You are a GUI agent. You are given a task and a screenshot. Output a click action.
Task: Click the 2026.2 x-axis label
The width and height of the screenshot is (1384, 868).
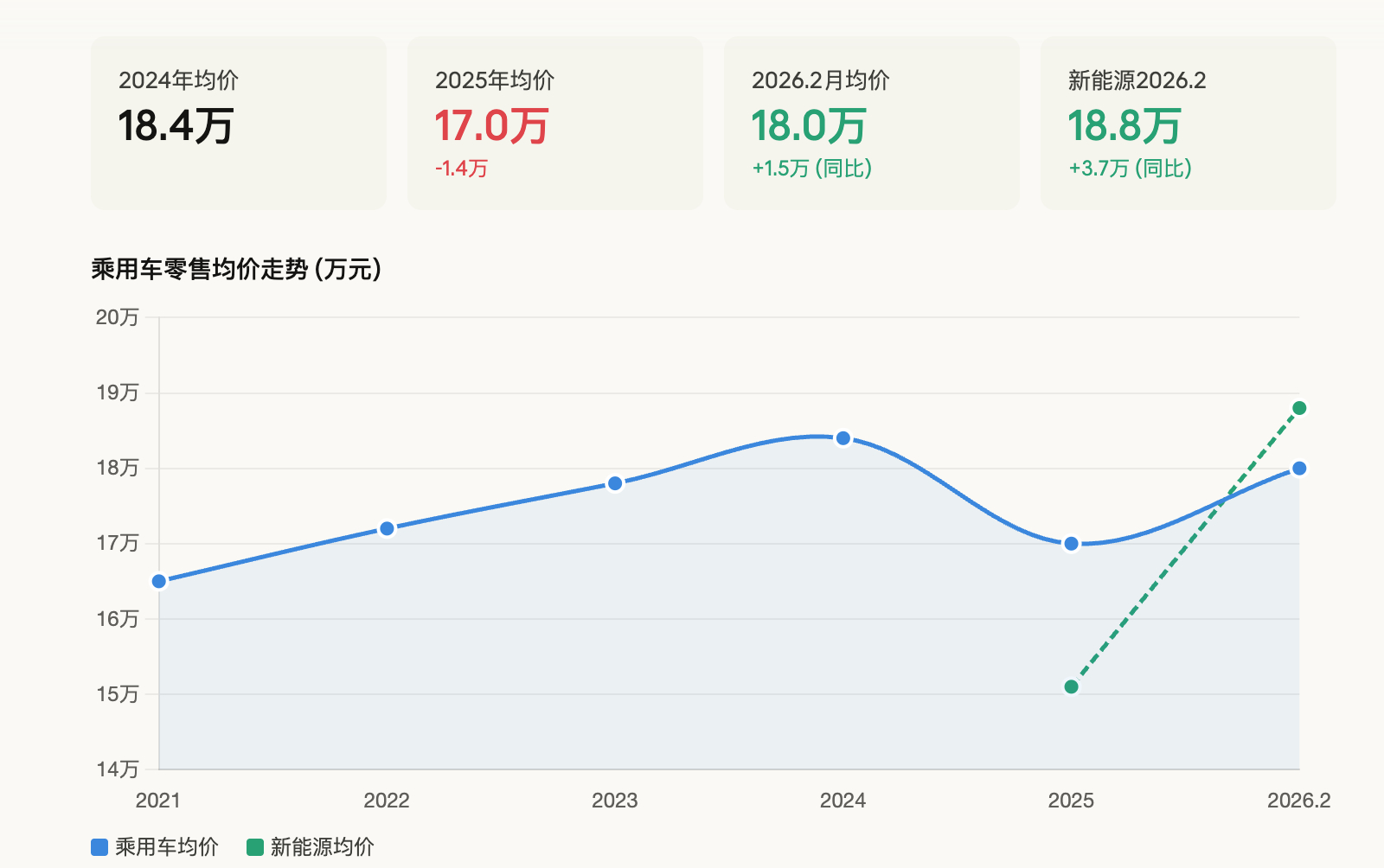point(1299,801)
